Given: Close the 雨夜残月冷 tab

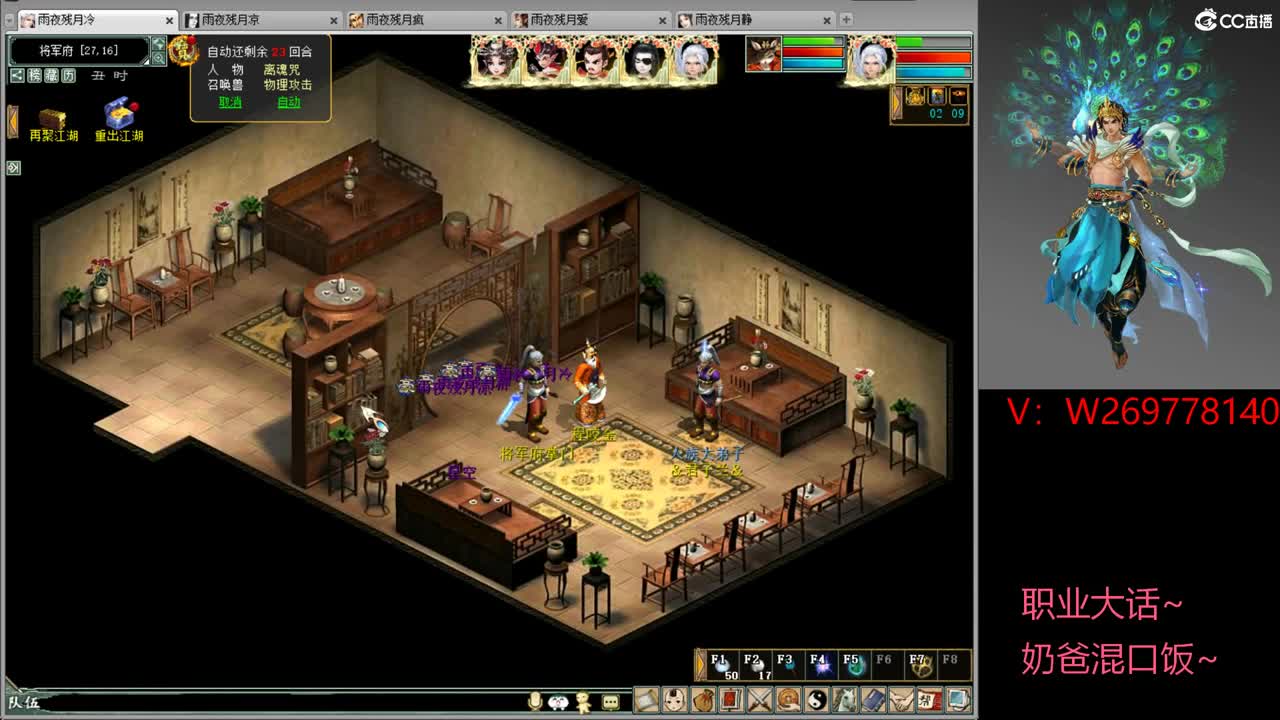Looking at the screenshot, I should click(x=169, y=20).
